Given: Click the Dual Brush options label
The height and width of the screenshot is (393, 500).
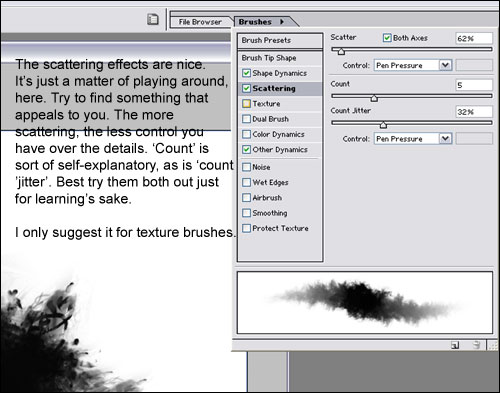Looking at the screenshot, I should click(x=271, y=119).
